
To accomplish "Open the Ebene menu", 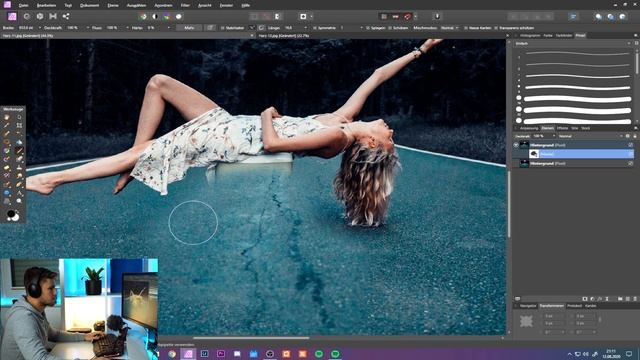I will [x=113, y=6].
